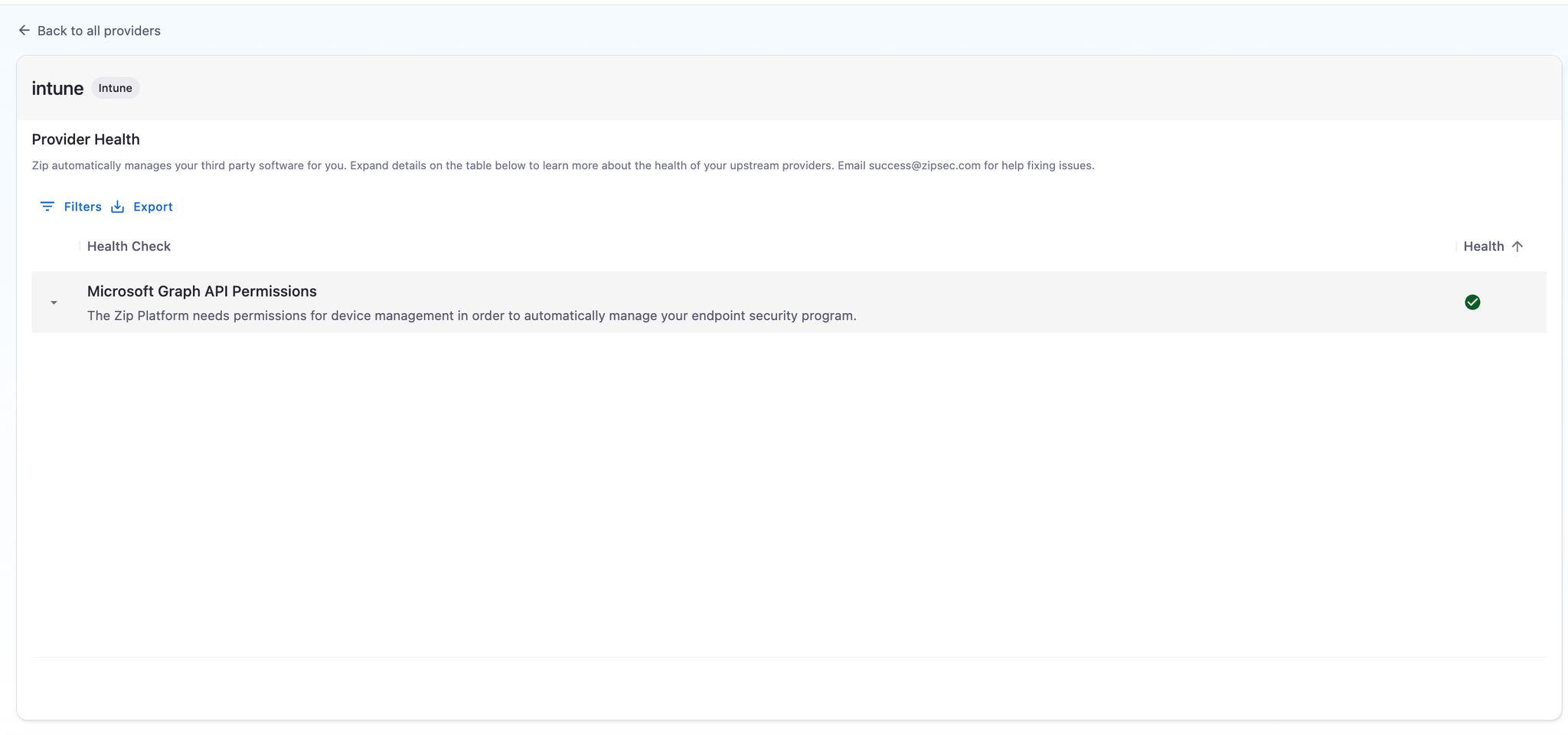Open the "Back to all providers" link

99,31
